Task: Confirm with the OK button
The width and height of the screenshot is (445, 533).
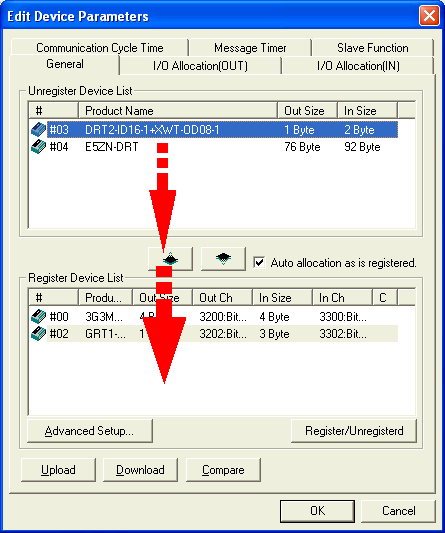Action: click(317, 511)
